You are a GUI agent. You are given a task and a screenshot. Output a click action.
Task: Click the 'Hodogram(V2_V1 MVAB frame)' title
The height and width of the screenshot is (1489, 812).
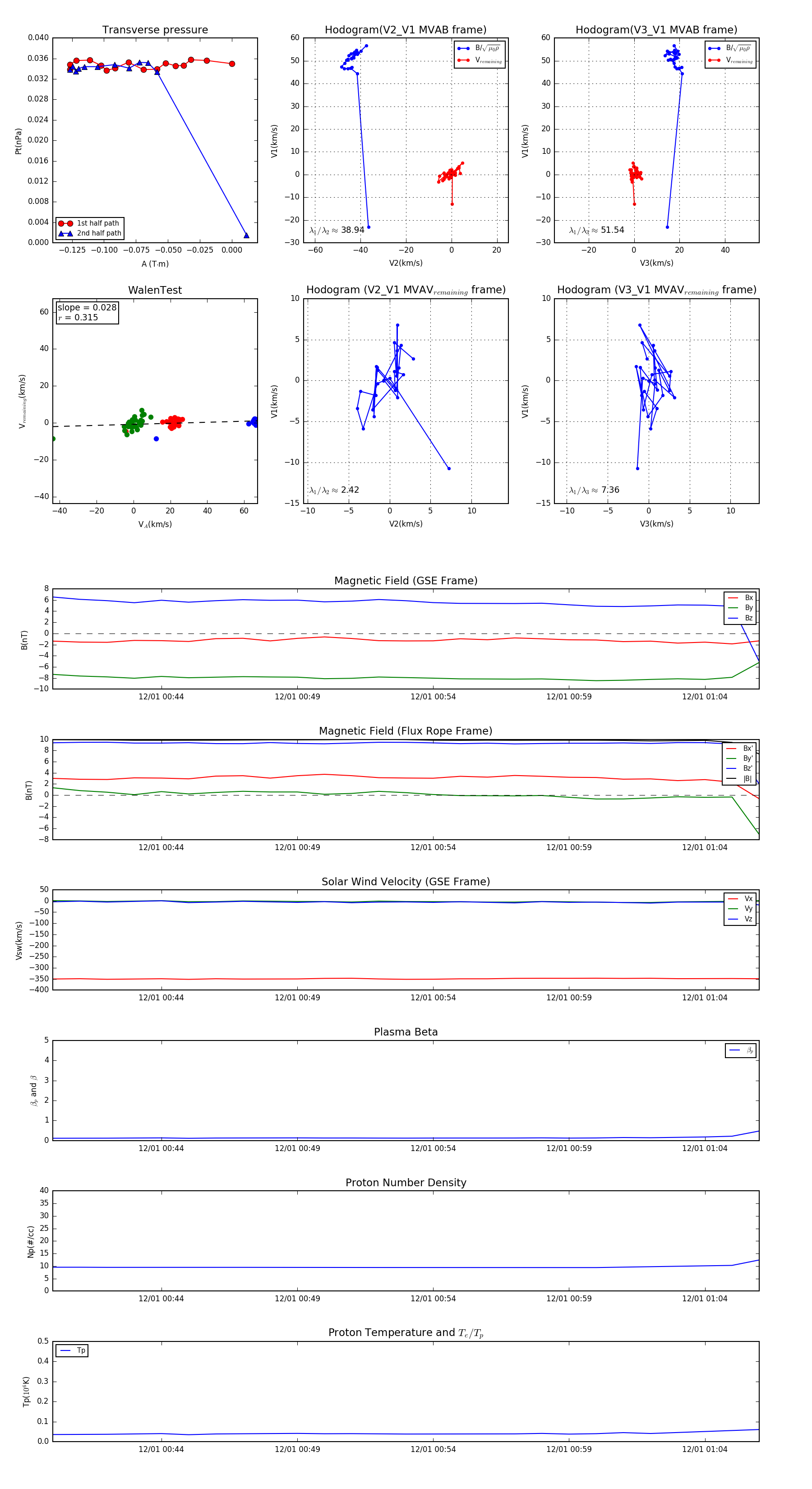405,30
